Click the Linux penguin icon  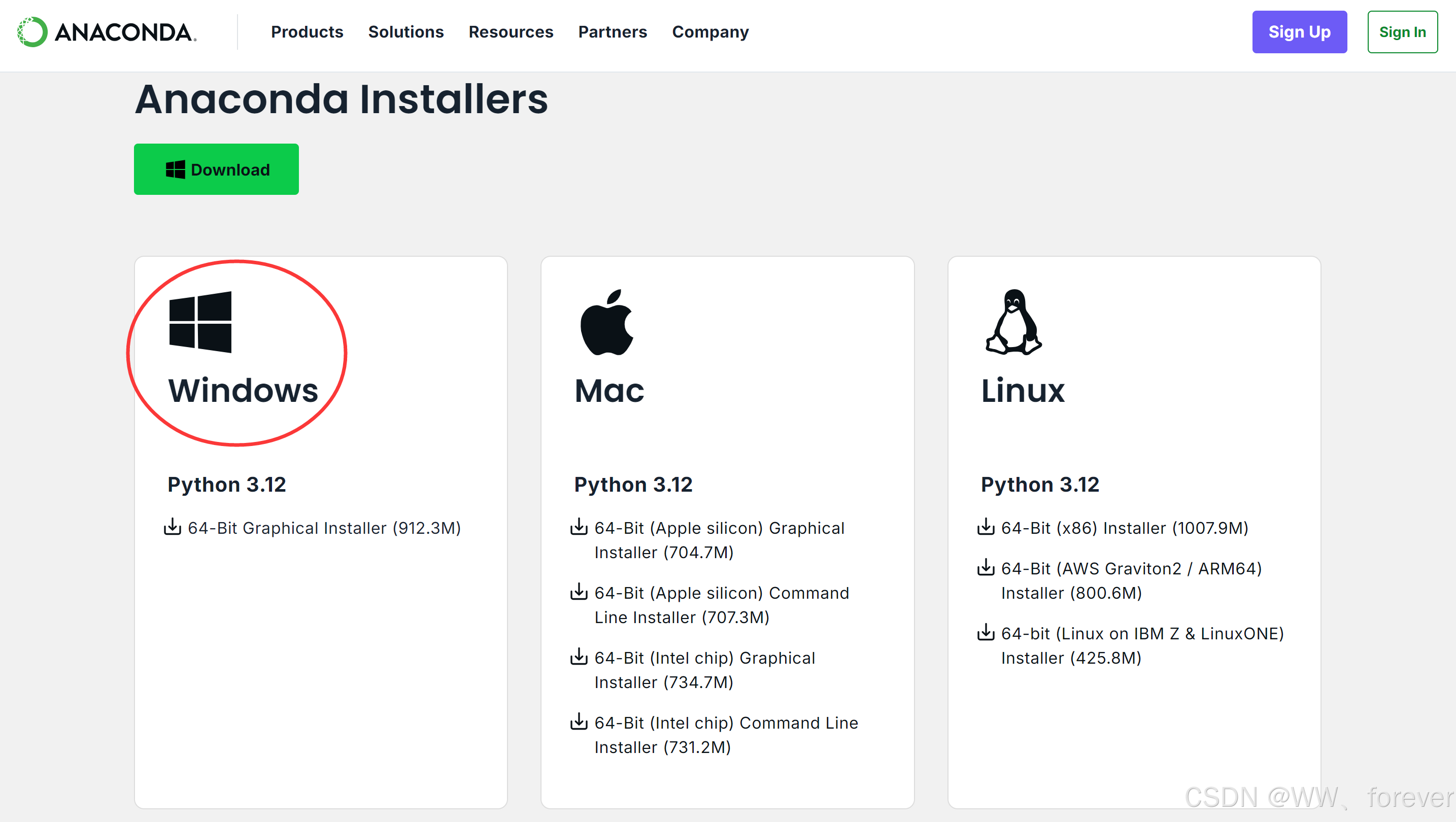point(1013,323)
